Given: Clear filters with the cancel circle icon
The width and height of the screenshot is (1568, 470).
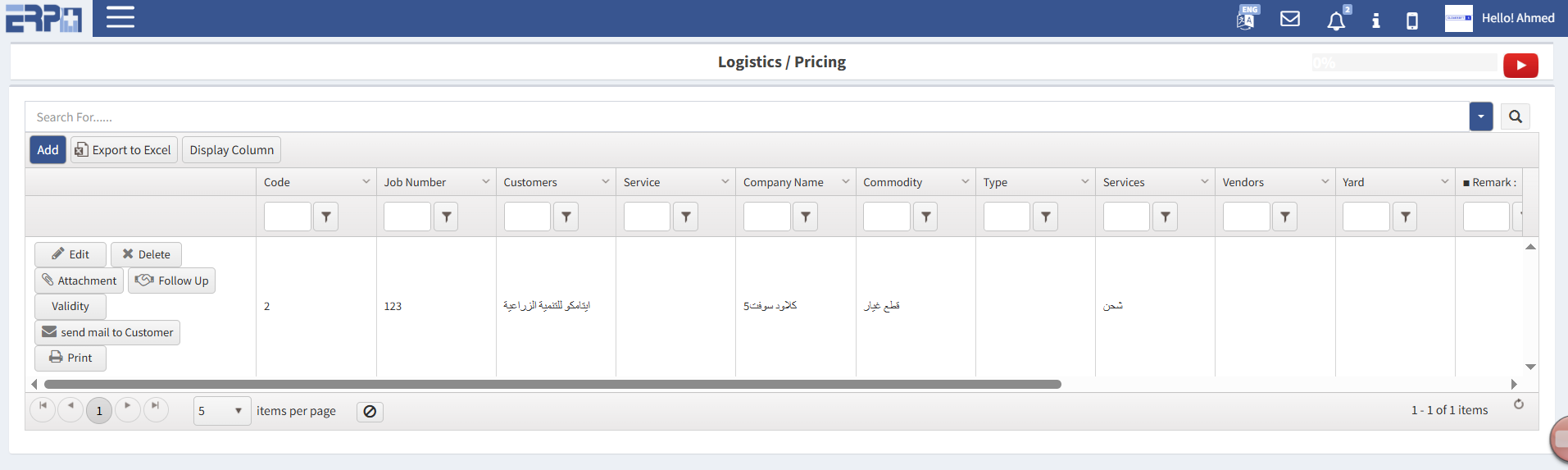Looking at the screenshot, I should (370, 412).
